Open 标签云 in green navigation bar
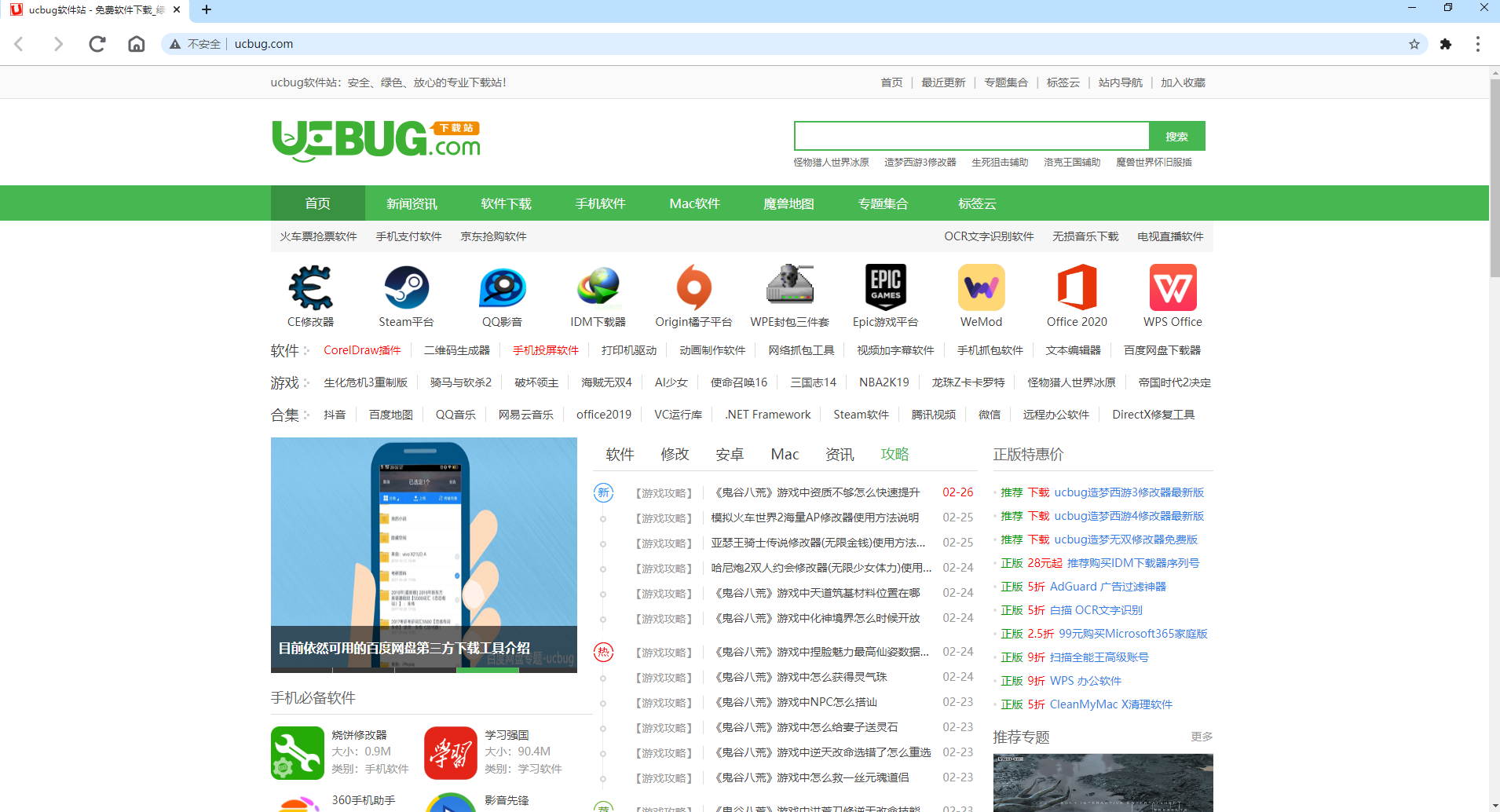1500x812 pixels. [978, 203]
